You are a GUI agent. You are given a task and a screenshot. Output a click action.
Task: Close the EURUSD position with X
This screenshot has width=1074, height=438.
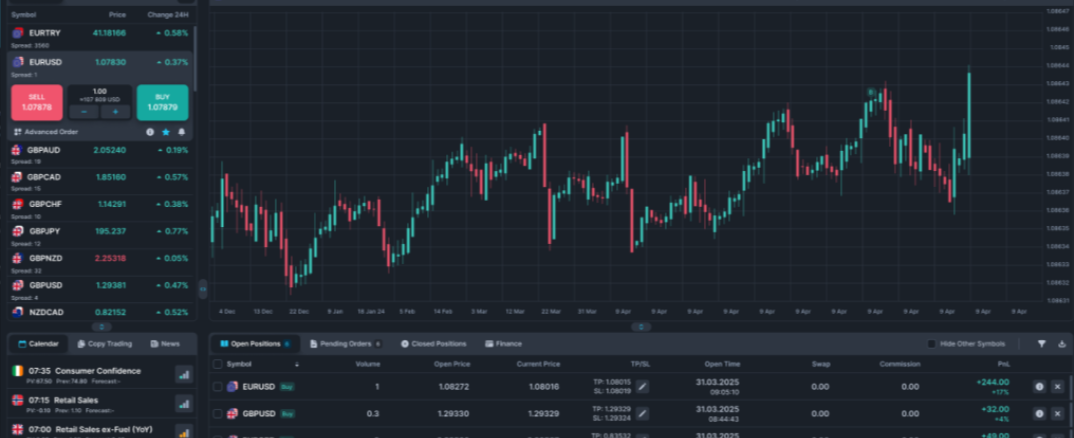(x=1057, y=387)
